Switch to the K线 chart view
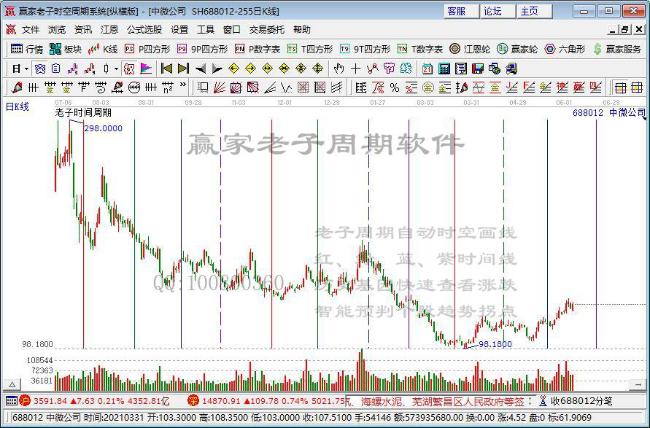Screen dimensions: 650x428 103,49
